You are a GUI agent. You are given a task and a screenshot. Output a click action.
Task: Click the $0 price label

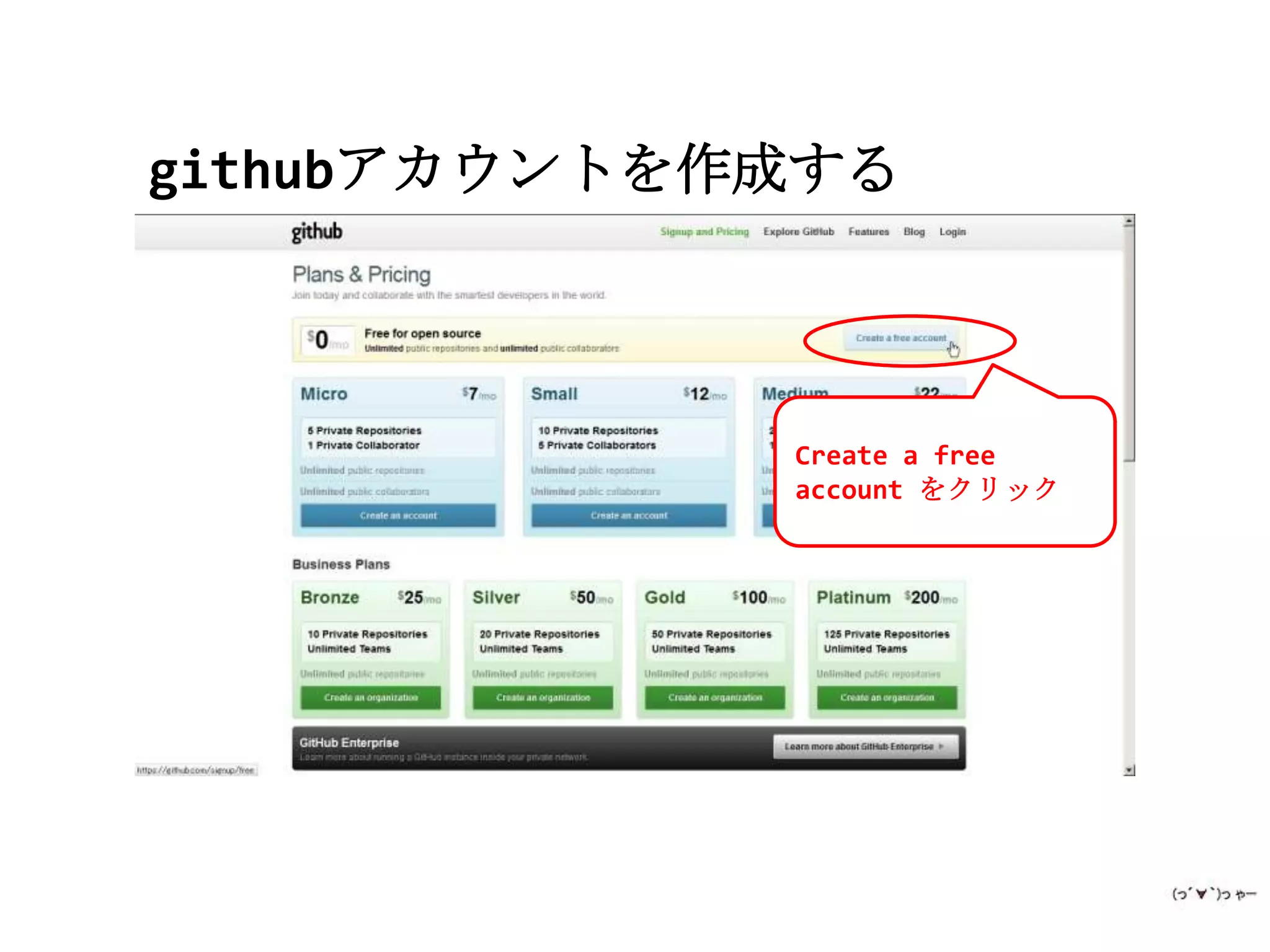327,340
